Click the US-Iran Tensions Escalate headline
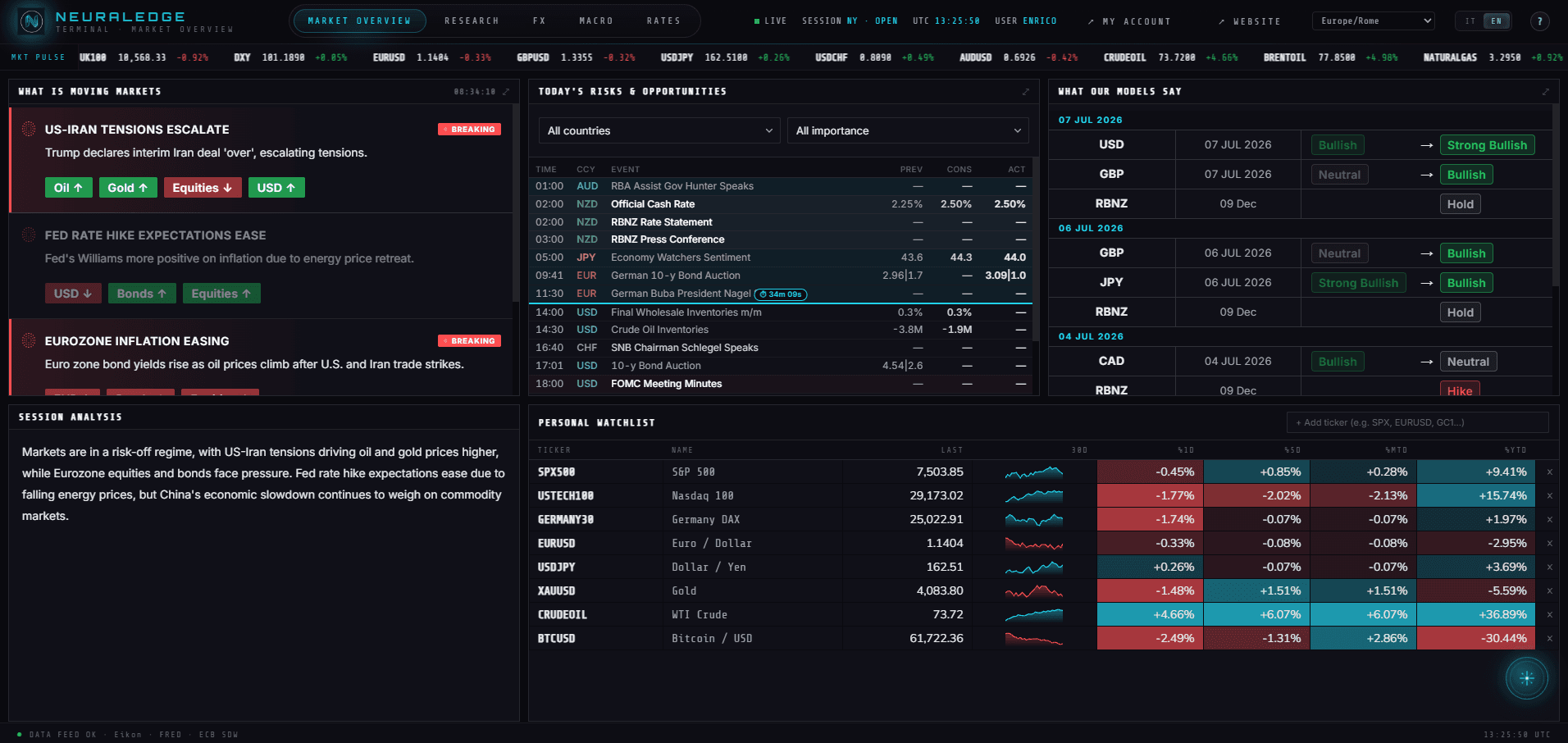The image size is (1568, 743). 137,130
